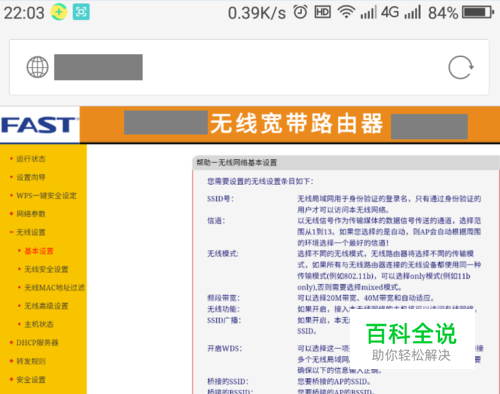Tap the 22:03 clock in status bar
This screenshot has height=394, width=500.
(x=24, y=13)
